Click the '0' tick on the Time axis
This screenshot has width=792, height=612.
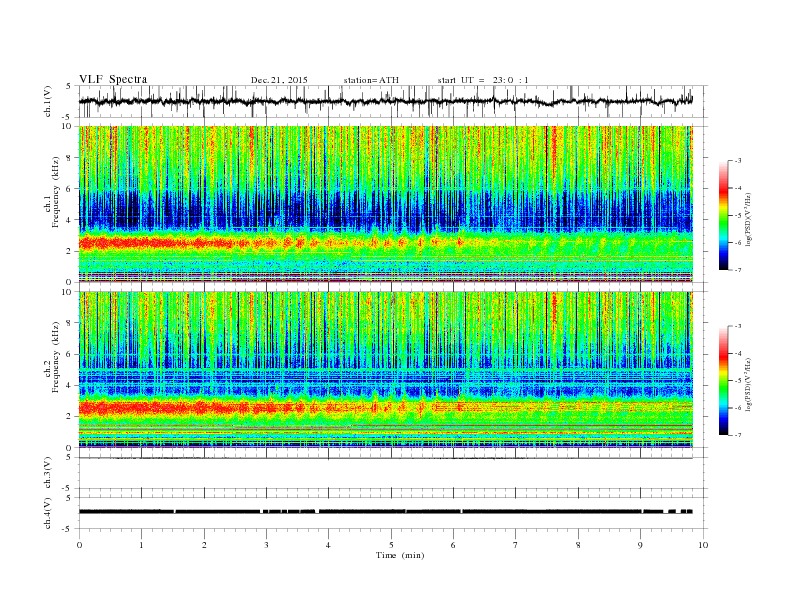click(79, 545)
